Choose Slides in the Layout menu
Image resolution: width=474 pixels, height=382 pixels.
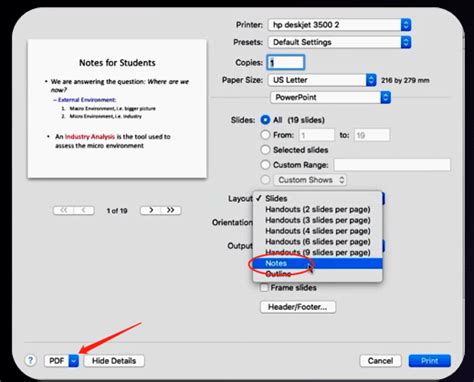318,198
